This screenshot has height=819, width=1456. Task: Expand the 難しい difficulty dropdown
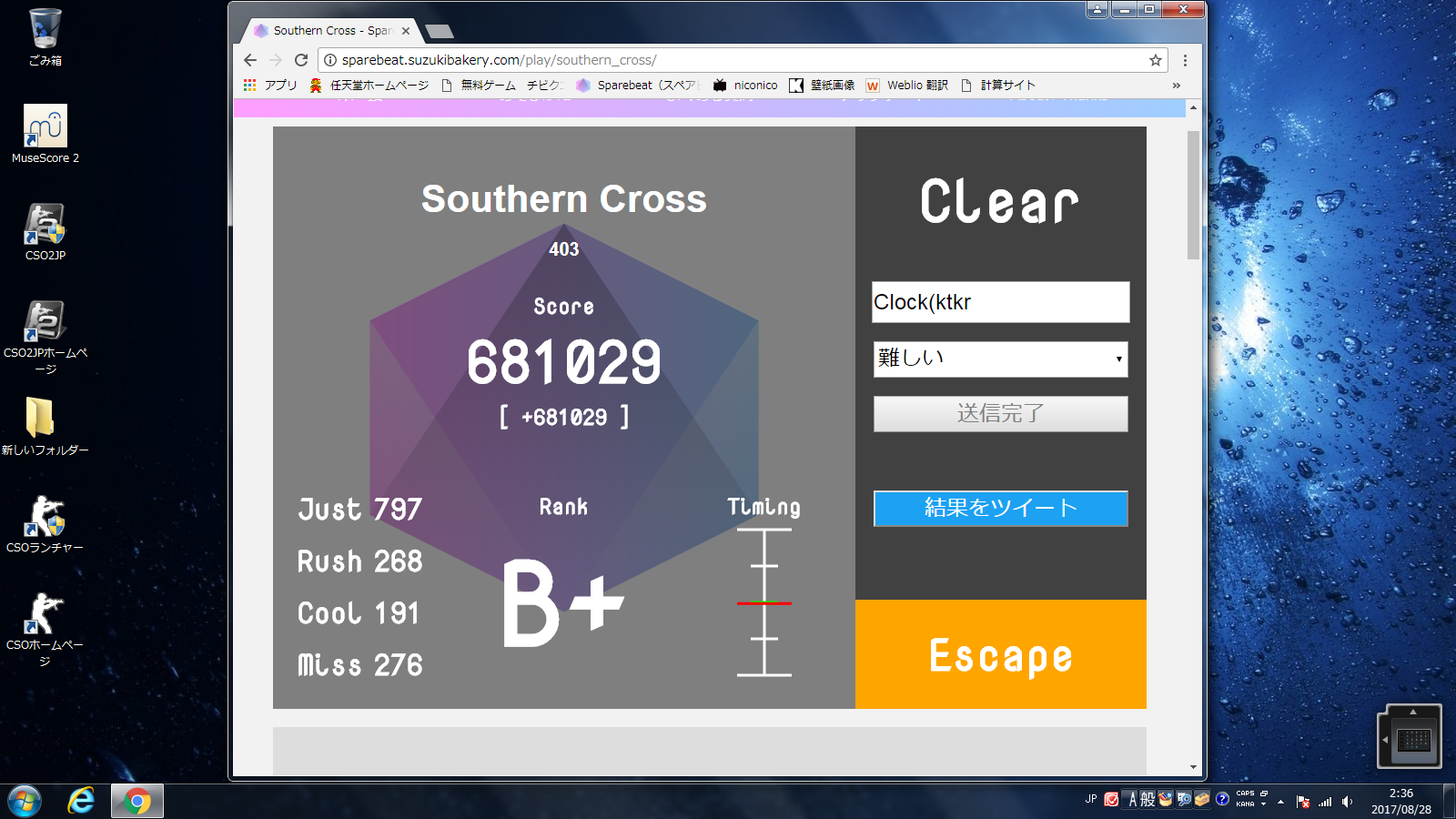tap(1000, 359)
